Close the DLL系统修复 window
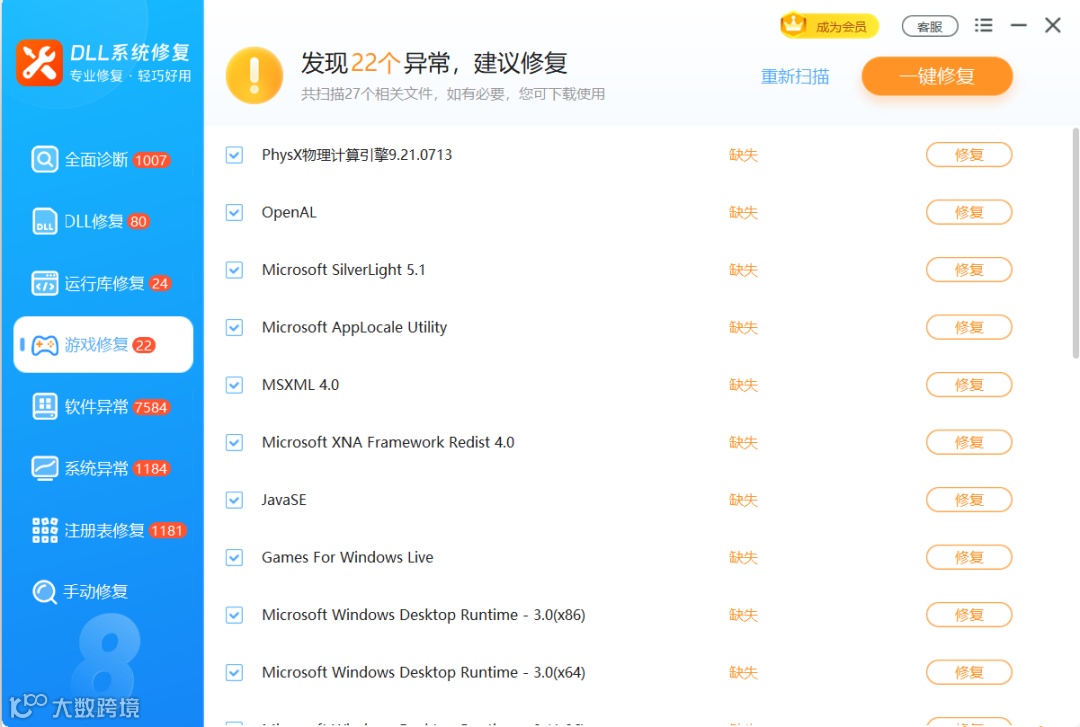Screen dimensions: 1080x727 [x=1052, y=25]
